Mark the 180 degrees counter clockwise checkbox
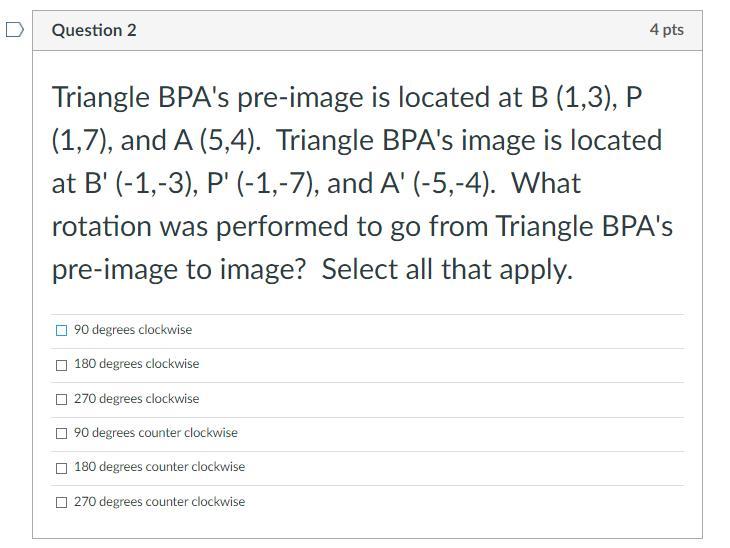 61,468
